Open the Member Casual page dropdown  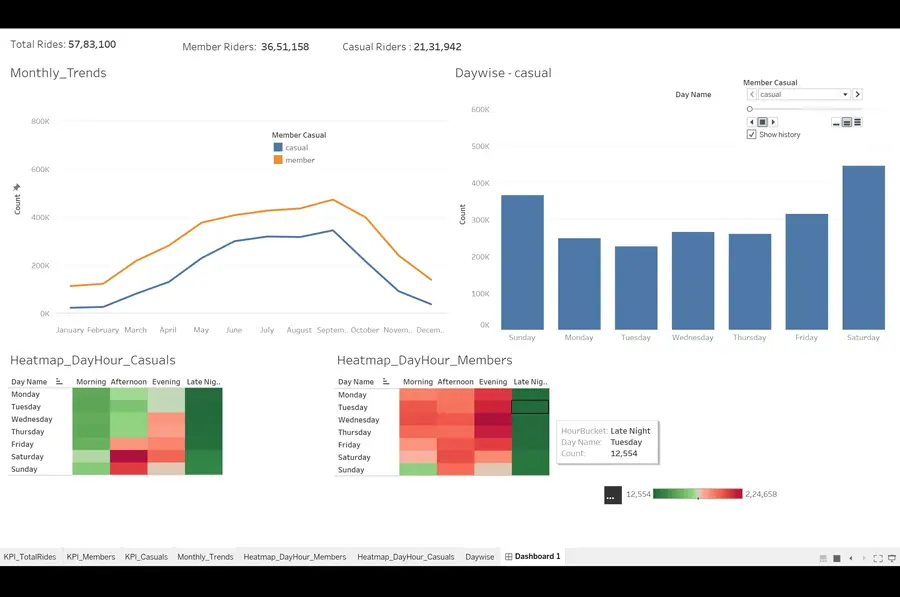tap(804, 94)
